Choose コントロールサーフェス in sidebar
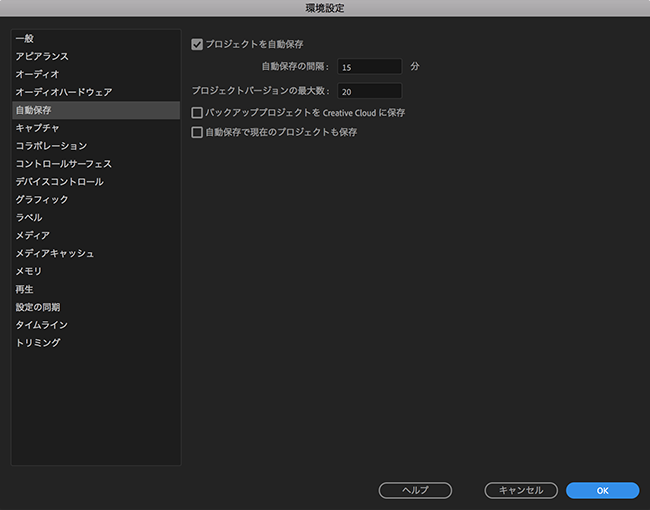 click(x=63, y=164)
